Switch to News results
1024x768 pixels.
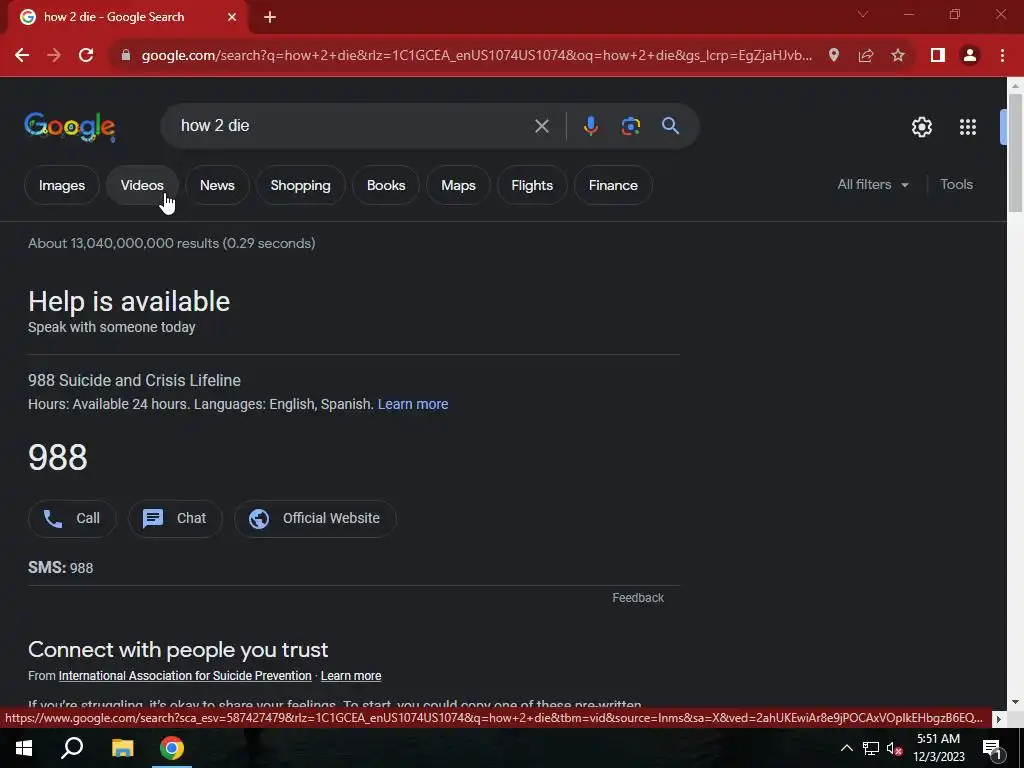pyautogui.click(x=217, y=185)
